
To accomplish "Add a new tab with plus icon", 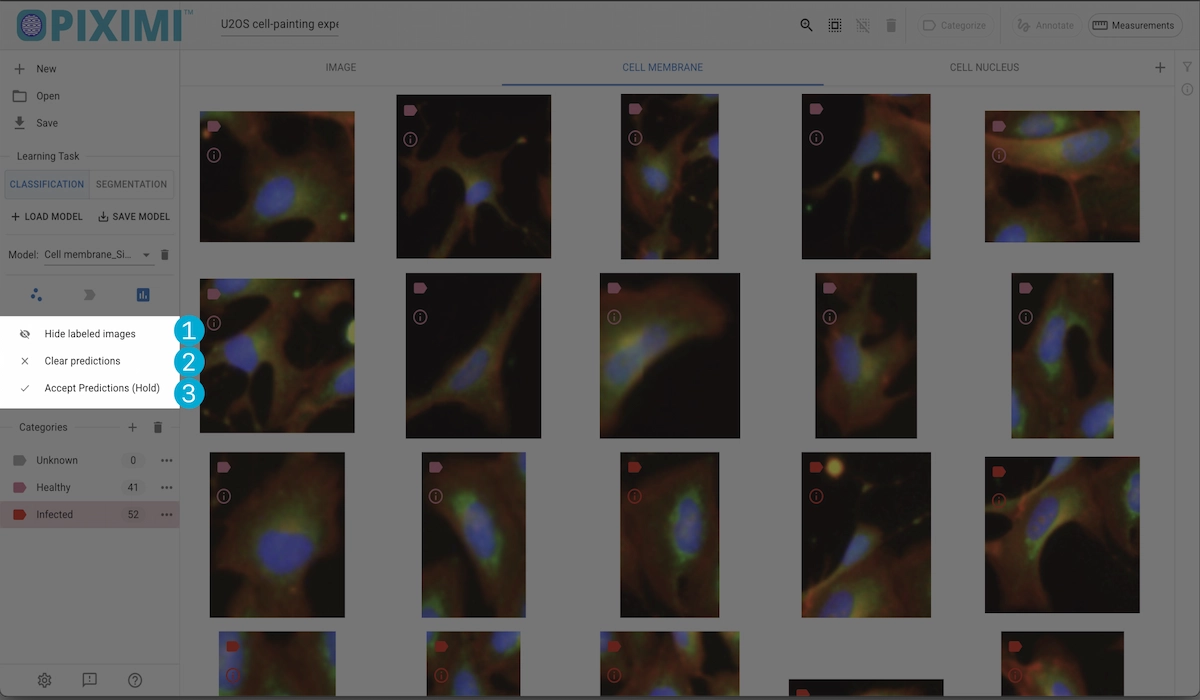I will click(1160, 67).
